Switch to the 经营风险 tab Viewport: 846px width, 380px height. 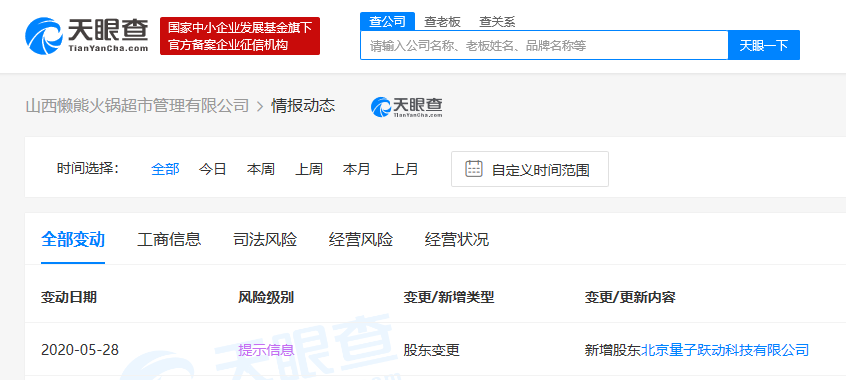tap(361, 239)
